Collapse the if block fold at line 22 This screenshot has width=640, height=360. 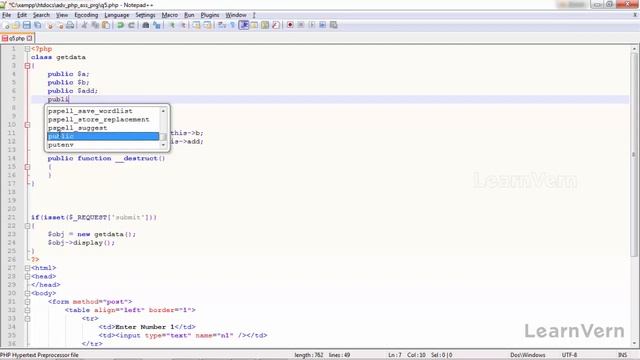point(27,226)
